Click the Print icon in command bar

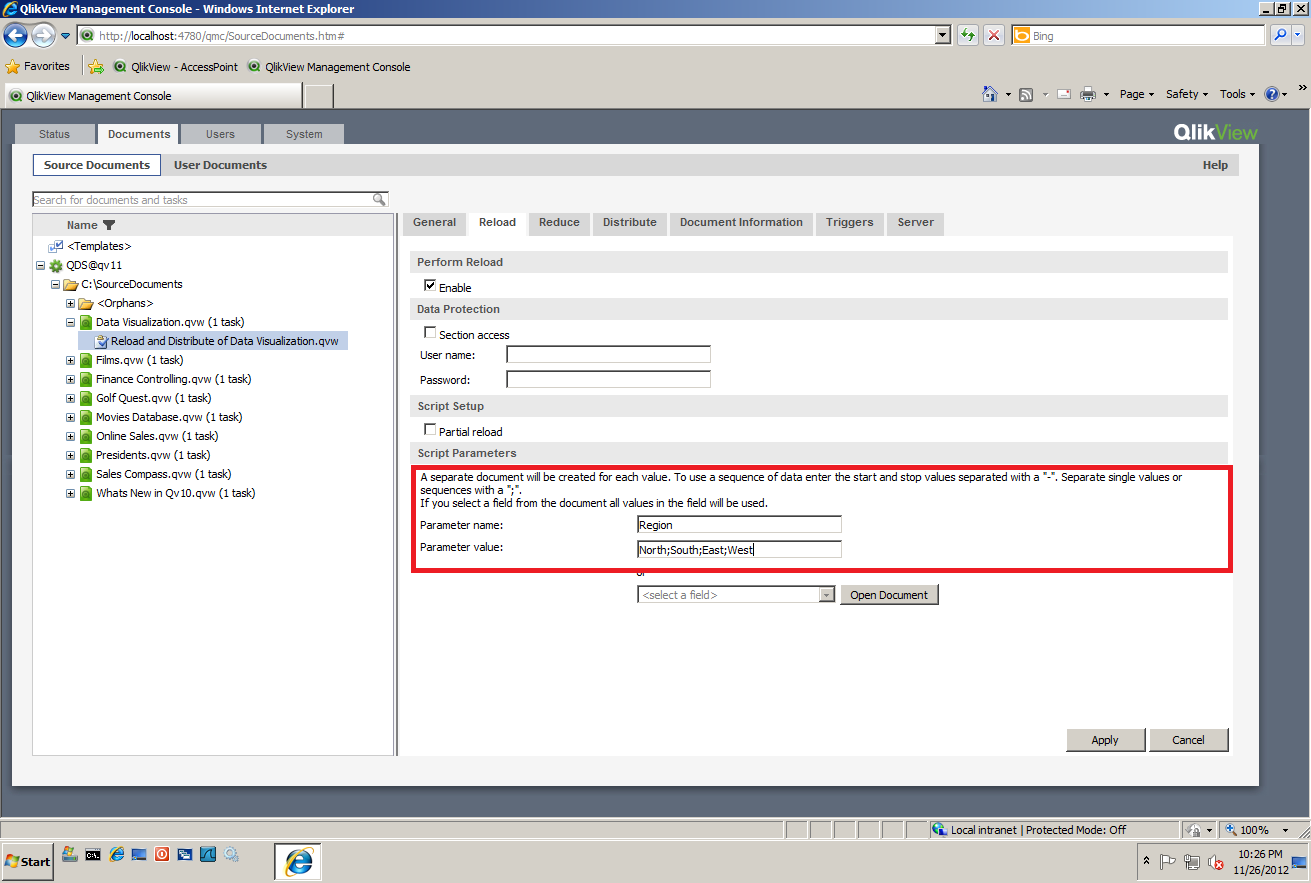coord(1087,94)
